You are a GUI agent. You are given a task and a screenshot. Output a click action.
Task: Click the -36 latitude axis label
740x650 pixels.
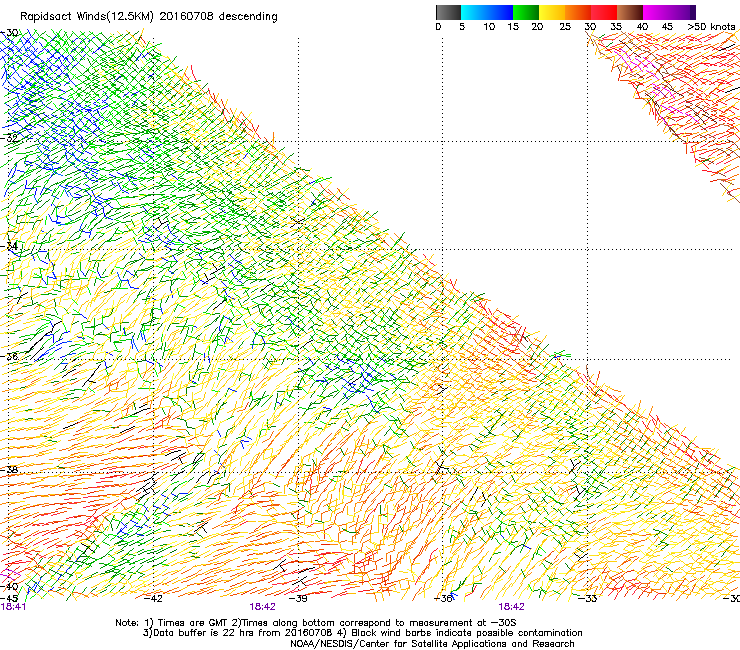click(9, 356)
